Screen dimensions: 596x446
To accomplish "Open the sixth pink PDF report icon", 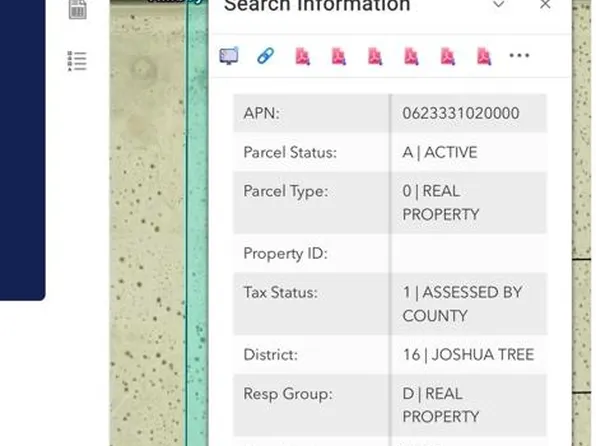I will (484, 56).
